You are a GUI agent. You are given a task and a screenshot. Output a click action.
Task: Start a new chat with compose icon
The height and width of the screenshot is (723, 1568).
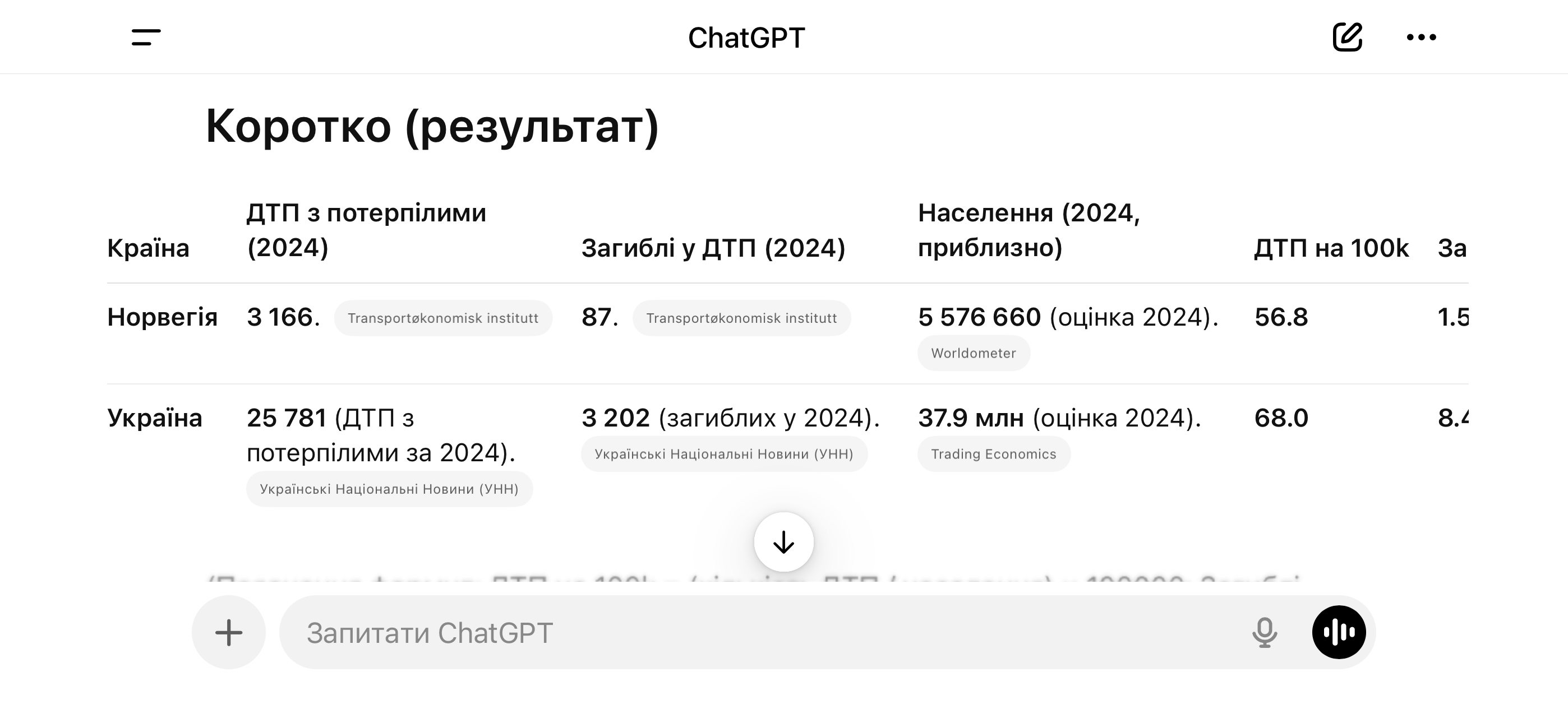point(1347,37)
